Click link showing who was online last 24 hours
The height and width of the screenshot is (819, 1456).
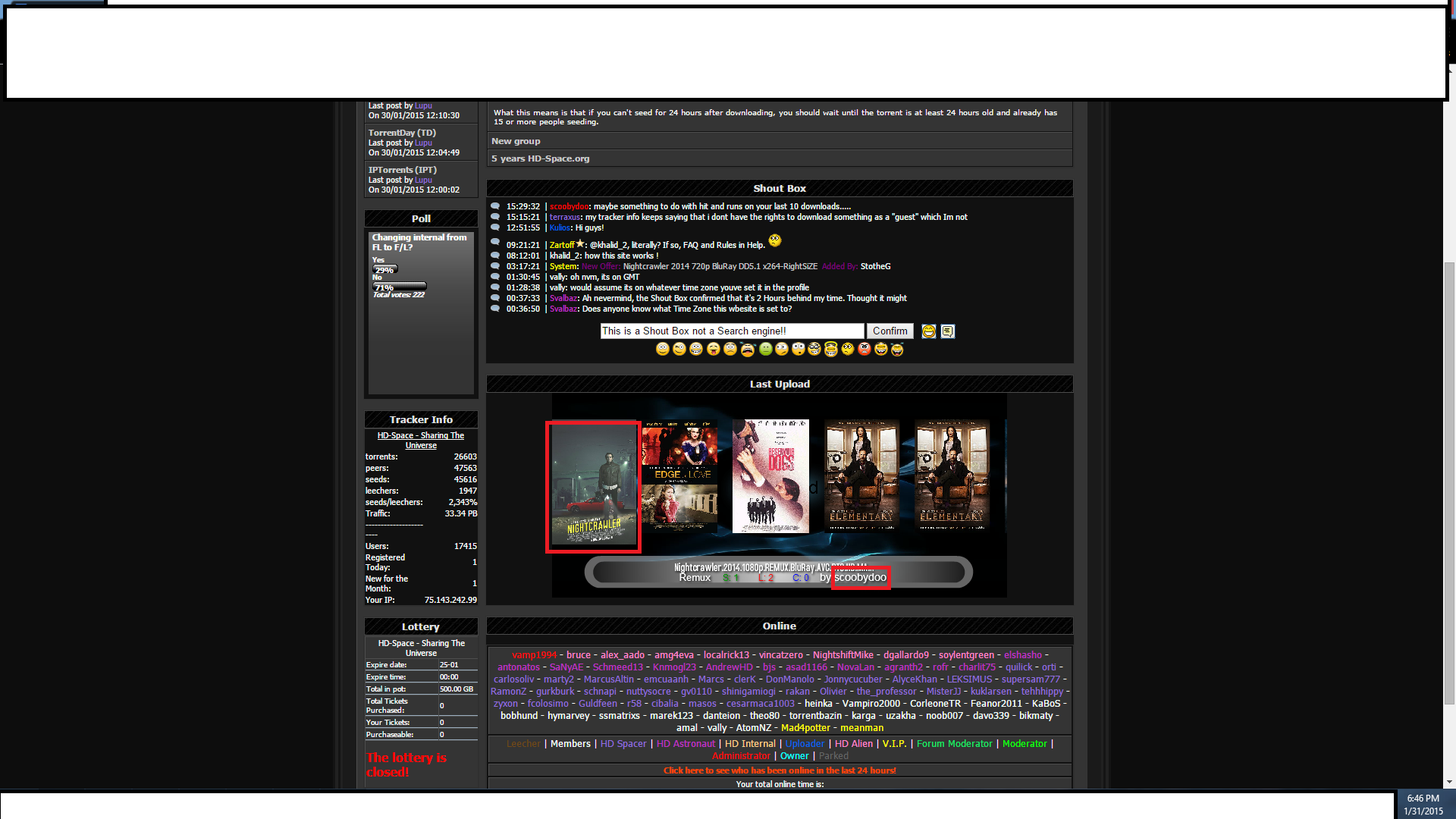point(780,770)
